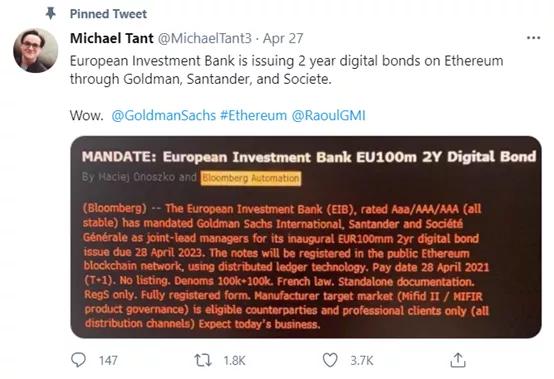
Task: Click the highlighted Bloomberg Automation label in image
Action: pyautogui.click(x=251, y=178)
